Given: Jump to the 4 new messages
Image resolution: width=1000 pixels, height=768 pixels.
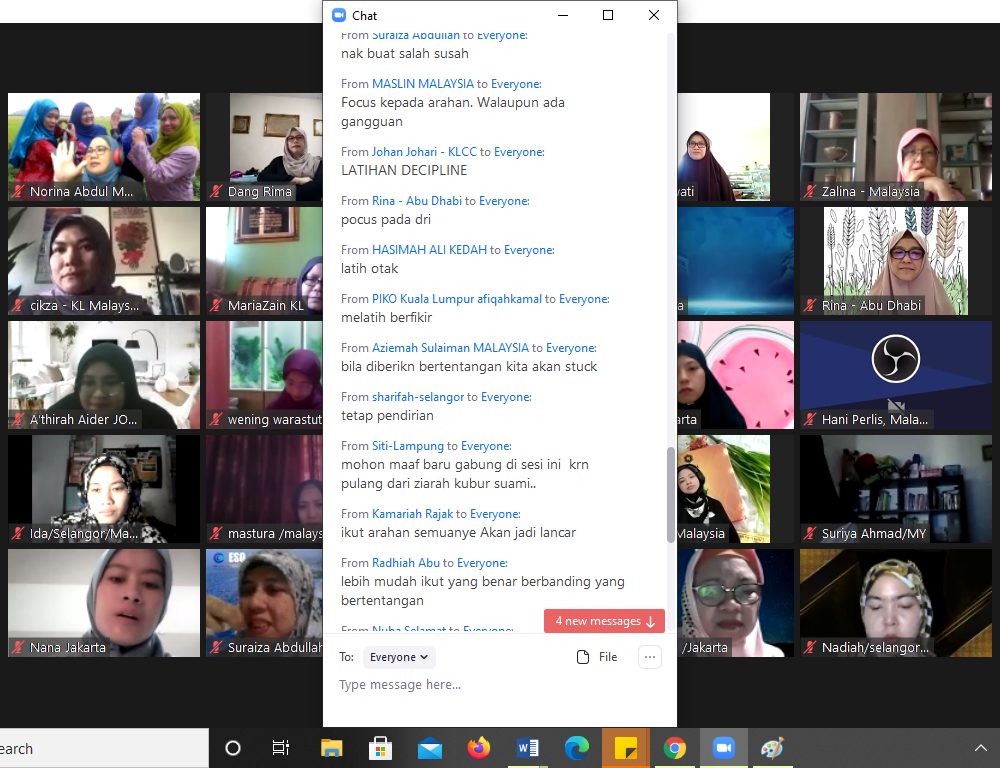Looking at the screenshot, I should (604, 621).
